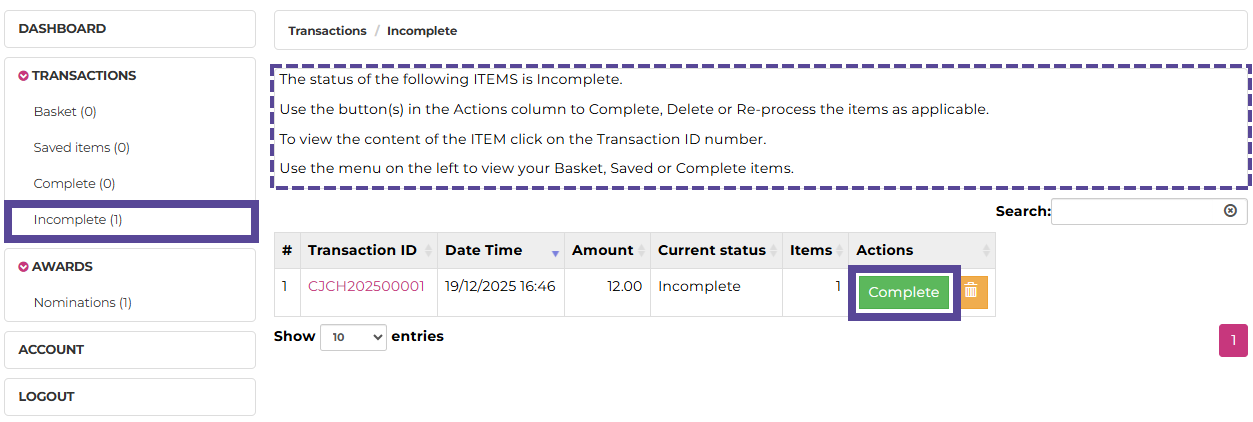Clear the search field with X icon
The height and width of the screenshot is (422, 1253).
[1230, 211]
